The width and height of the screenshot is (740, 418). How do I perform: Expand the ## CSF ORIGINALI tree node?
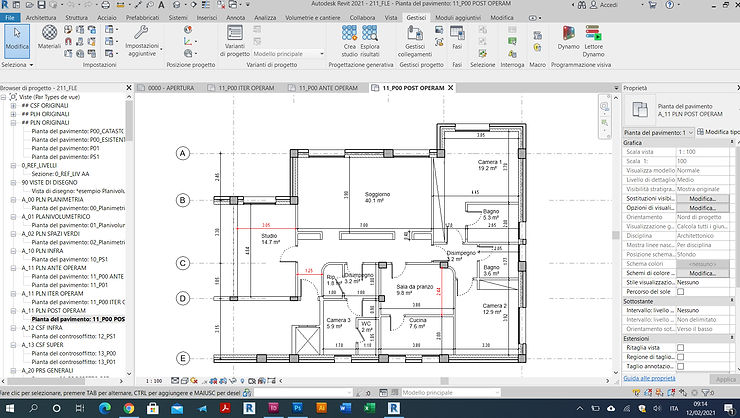[x=13, y=106]
